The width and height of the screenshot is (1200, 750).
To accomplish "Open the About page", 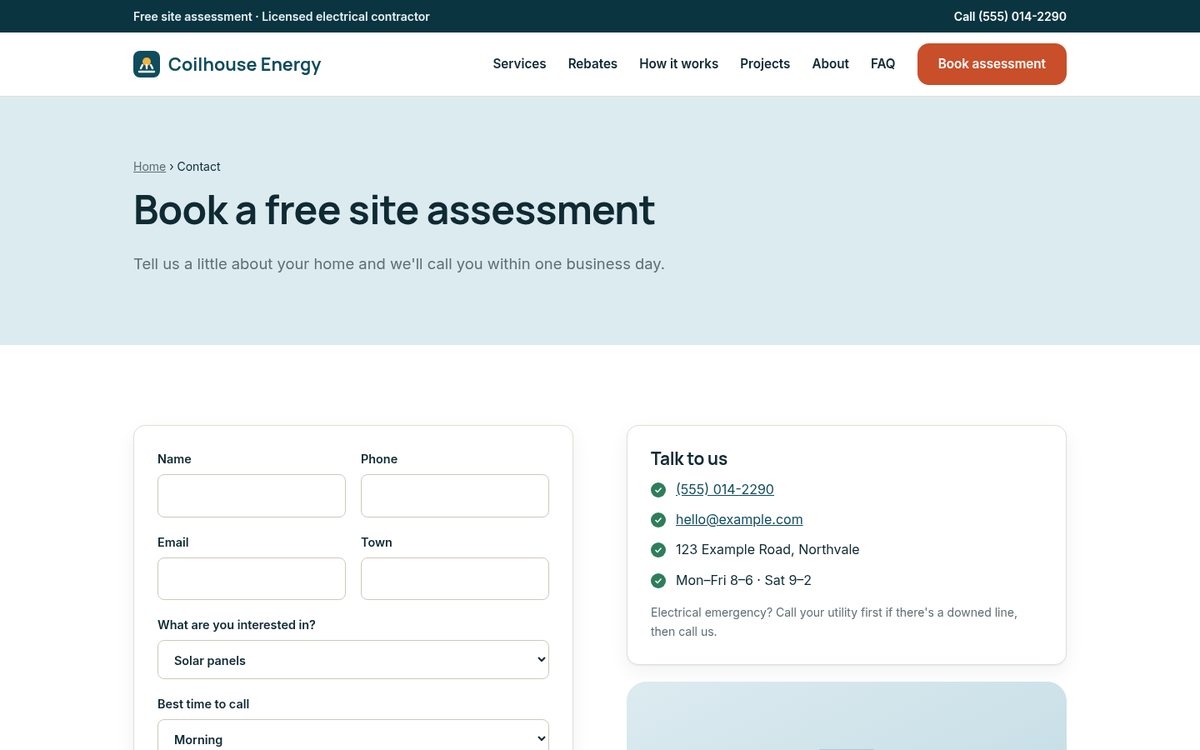I will [x=830, y=64].
